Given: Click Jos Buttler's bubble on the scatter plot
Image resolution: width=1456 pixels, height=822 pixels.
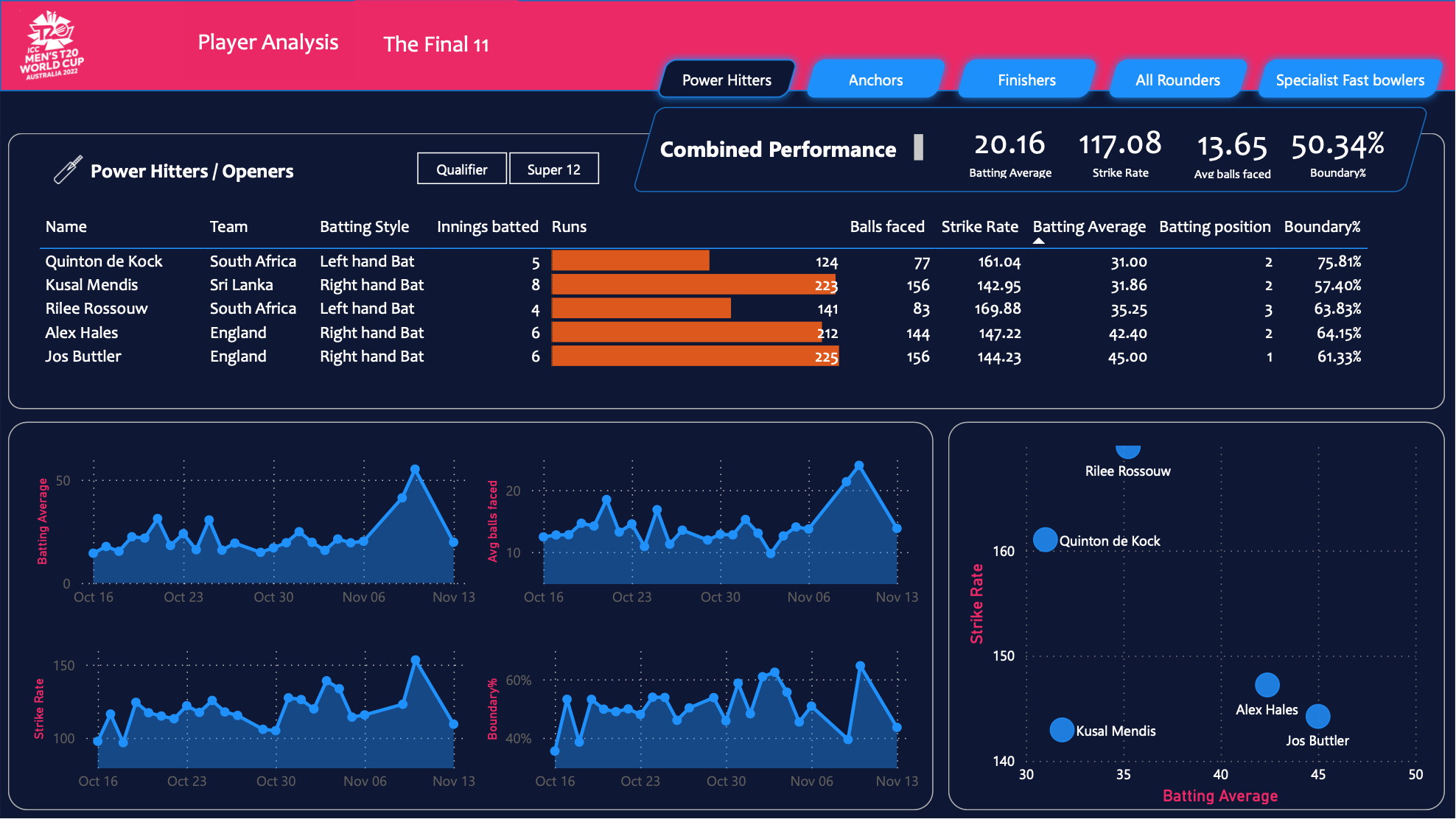Looking at the screenshot, I should [x=1318, y=715].
